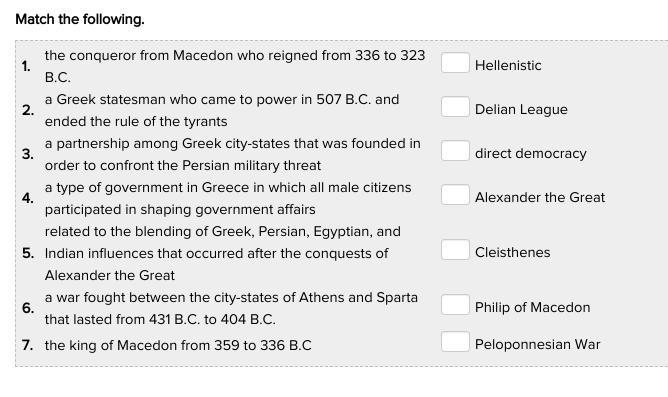Click definition 1 about conqueror from Macedon
The image size is (668, 397).
[x=235, y=66]
